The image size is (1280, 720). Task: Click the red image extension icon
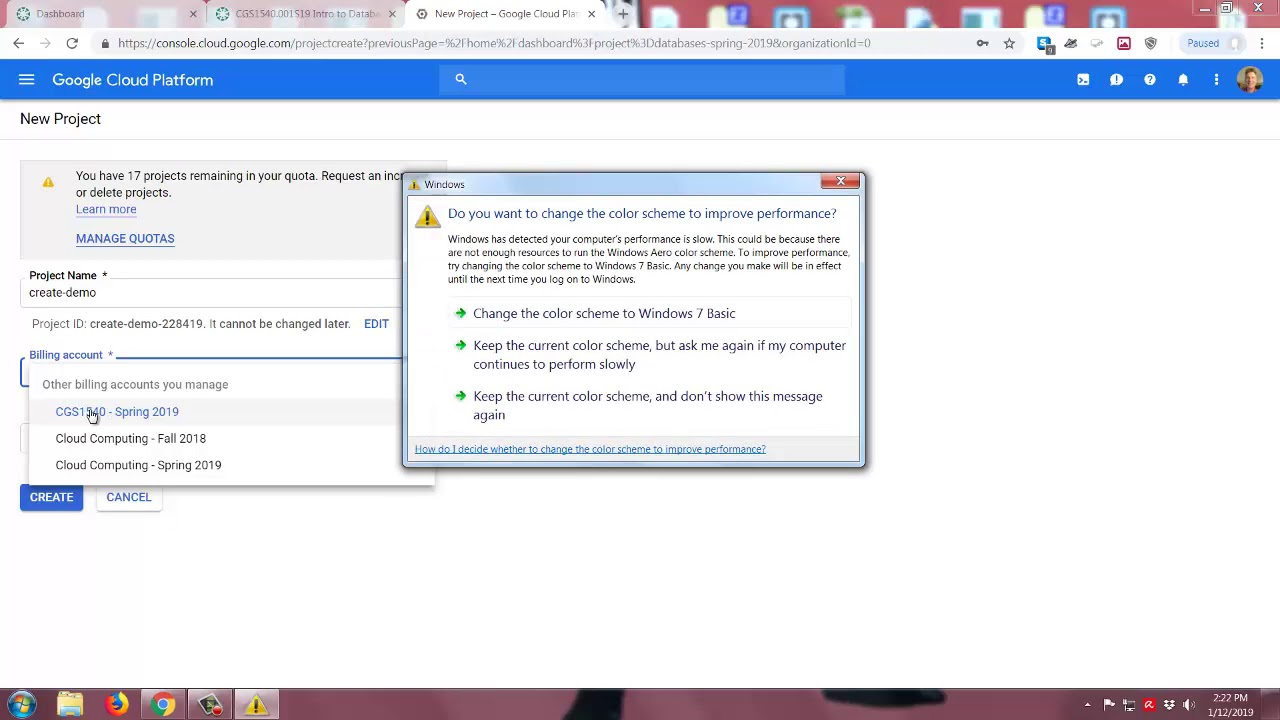1124,43
